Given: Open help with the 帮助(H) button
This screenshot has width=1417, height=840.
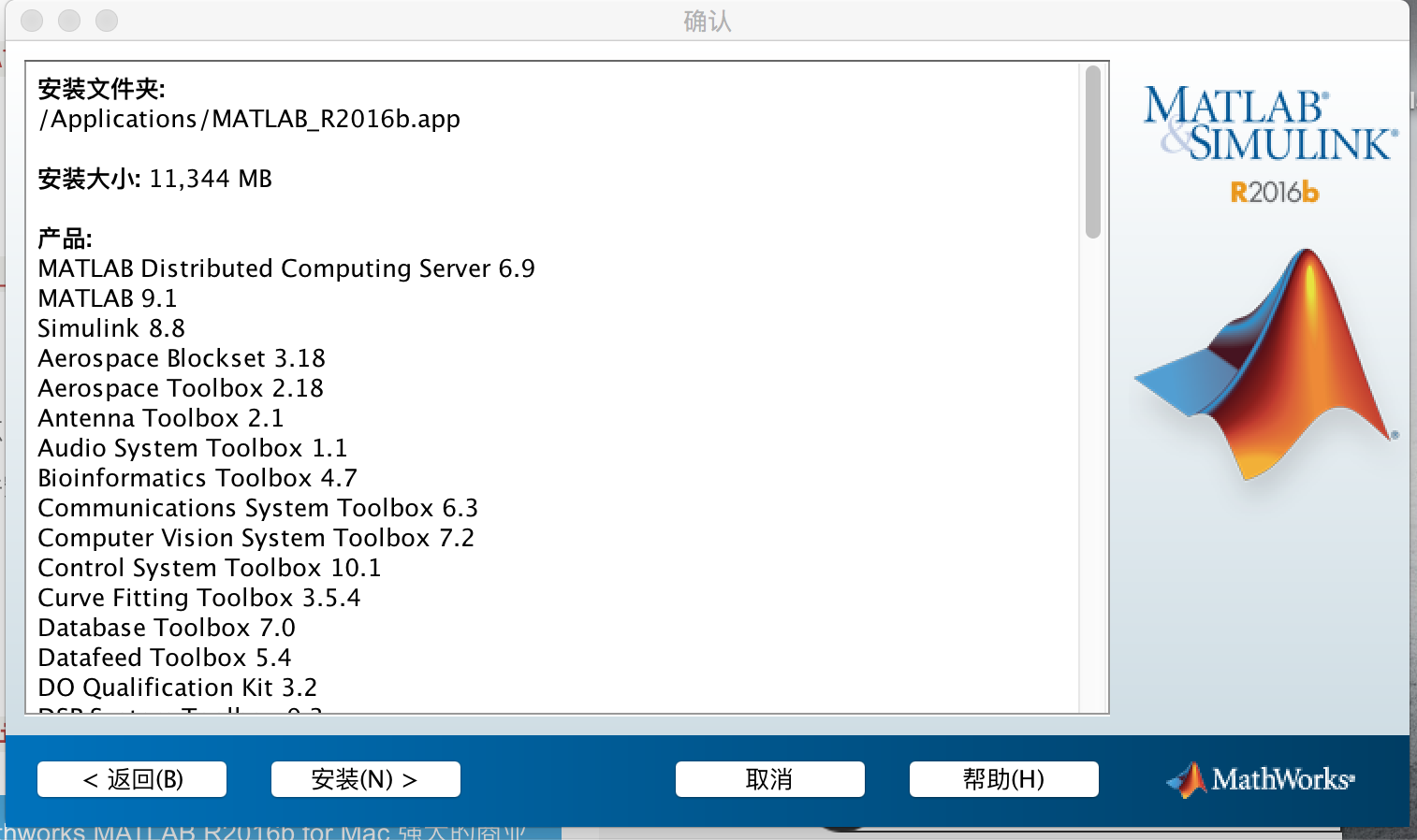Looking at the screenshot, I should click(x=1003, y=779).
